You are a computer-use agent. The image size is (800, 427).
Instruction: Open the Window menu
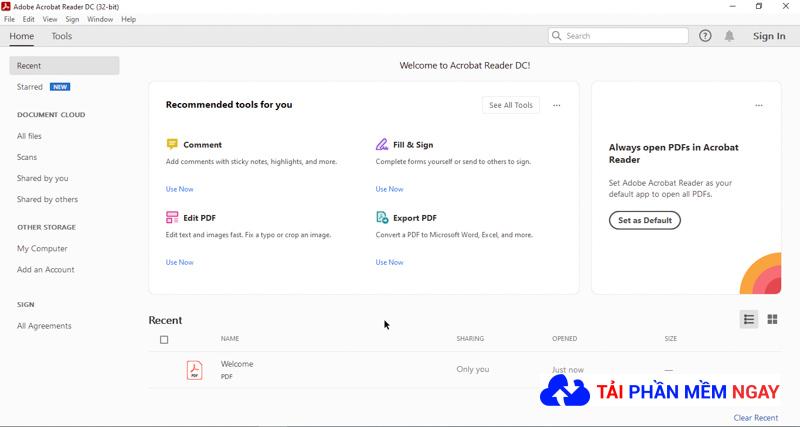(100, 19)
